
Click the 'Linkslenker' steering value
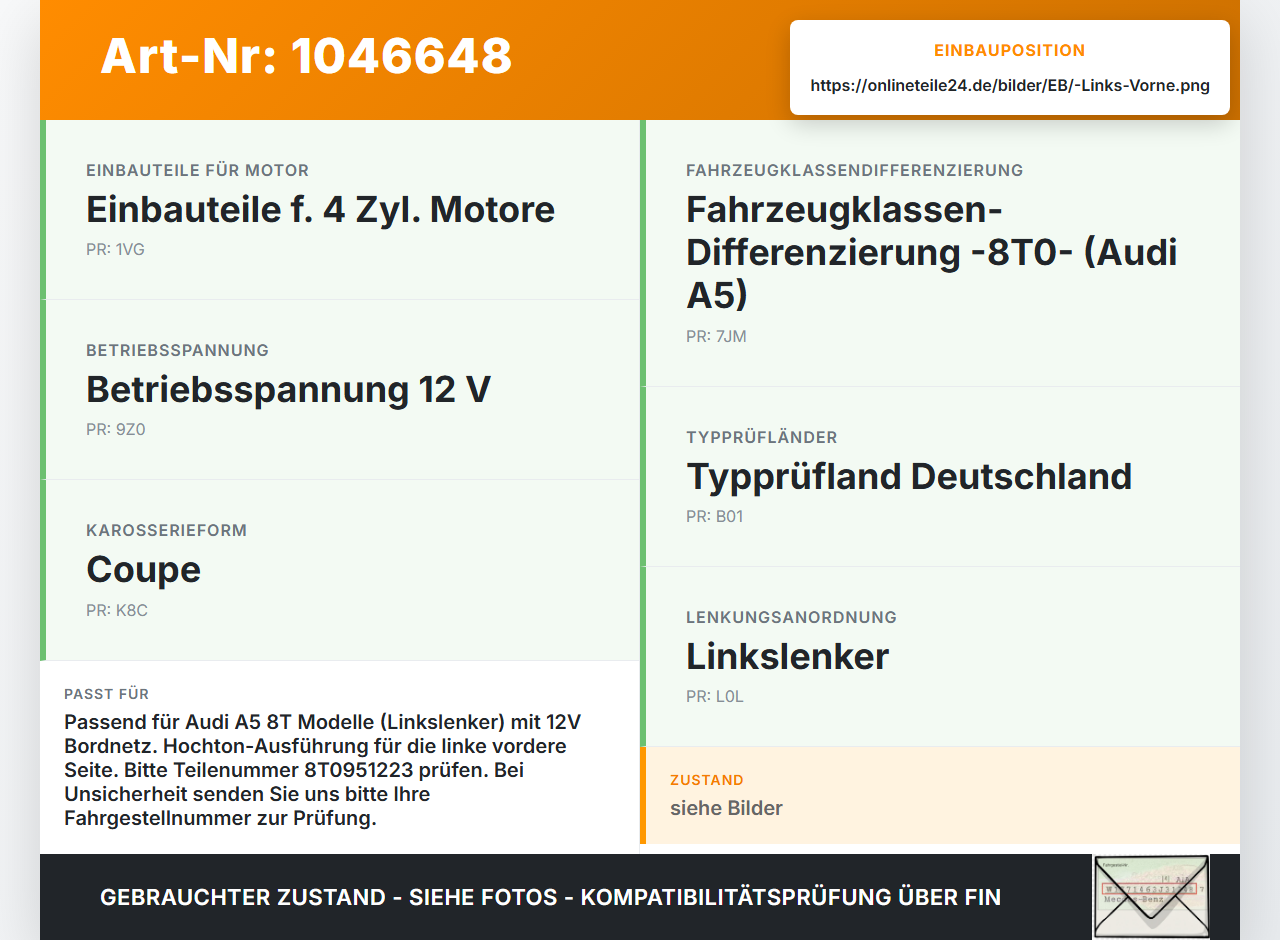coord(787,656)
